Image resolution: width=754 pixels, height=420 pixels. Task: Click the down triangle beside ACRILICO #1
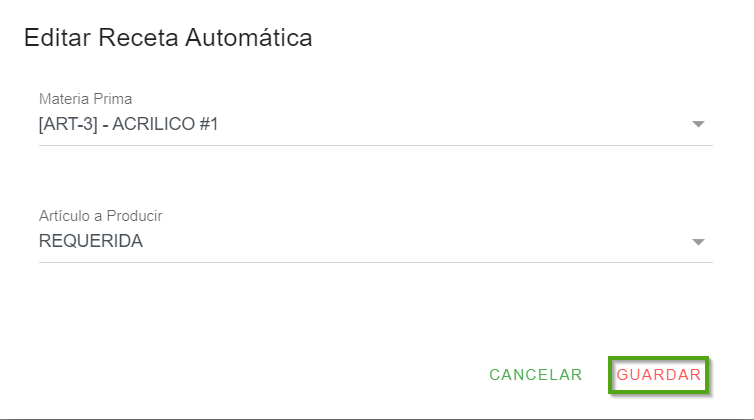pos(698,125)
